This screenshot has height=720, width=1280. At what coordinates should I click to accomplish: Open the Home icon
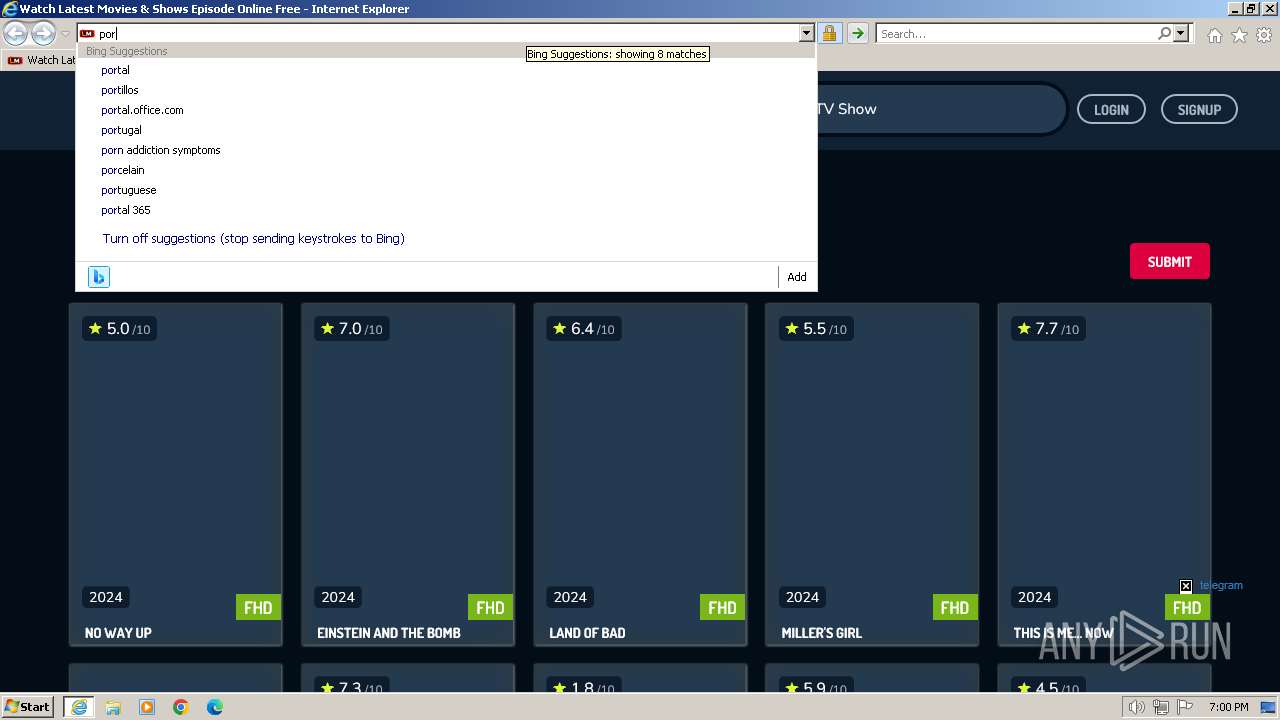tap(1214, 35)
